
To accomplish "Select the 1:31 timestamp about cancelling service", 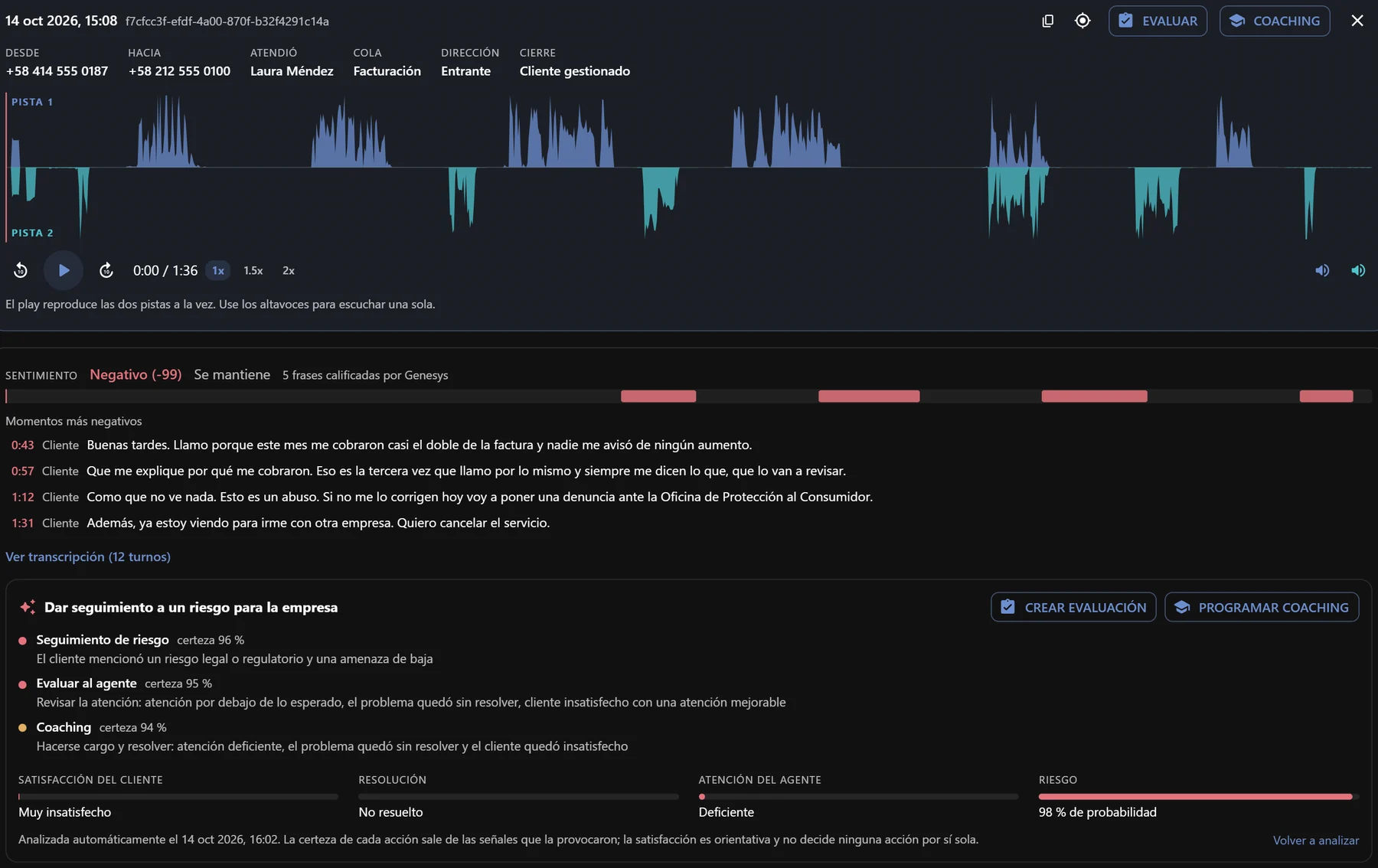I will pos(22,523).
